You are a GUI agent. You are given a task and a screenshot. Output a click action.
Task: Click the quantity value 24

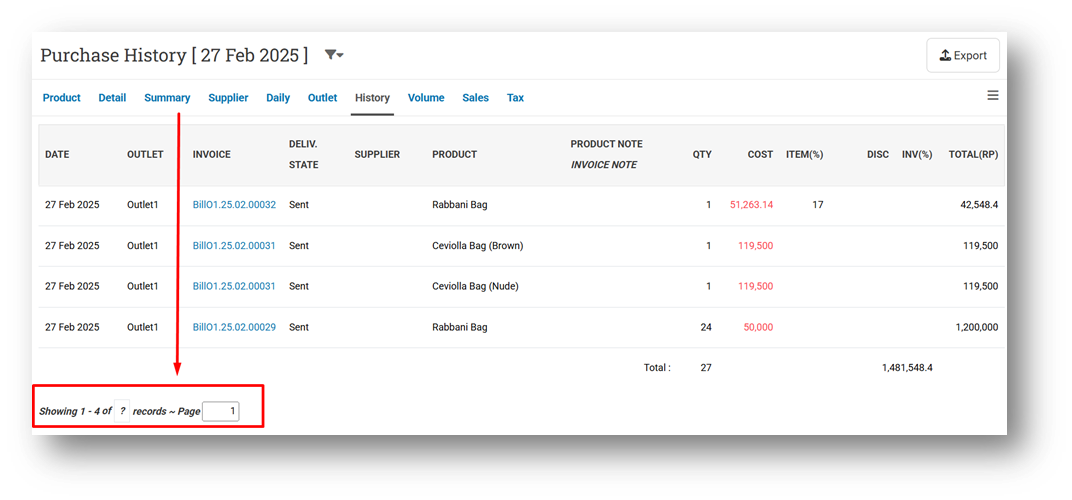click(x=706, y=327)
